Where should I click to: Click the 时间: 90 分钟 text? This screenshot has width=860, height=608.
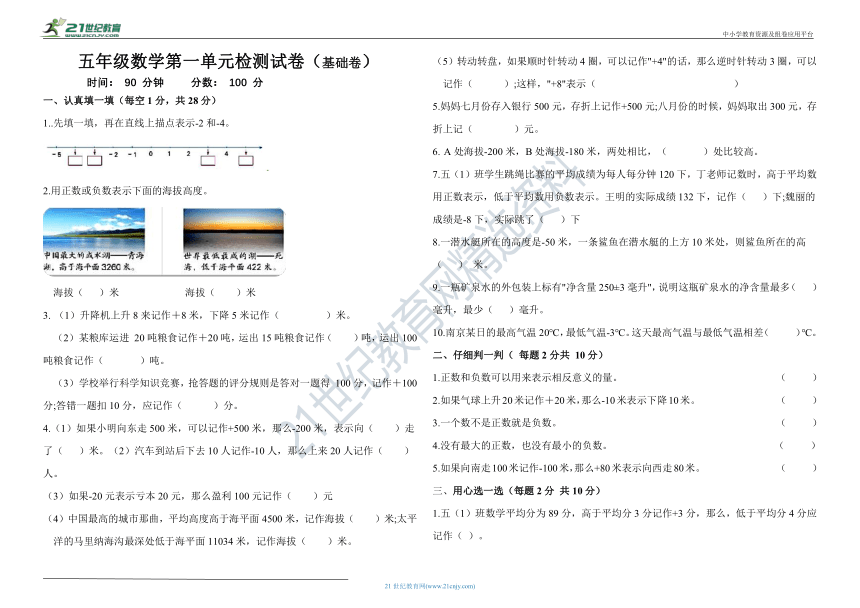pos(125,83)
